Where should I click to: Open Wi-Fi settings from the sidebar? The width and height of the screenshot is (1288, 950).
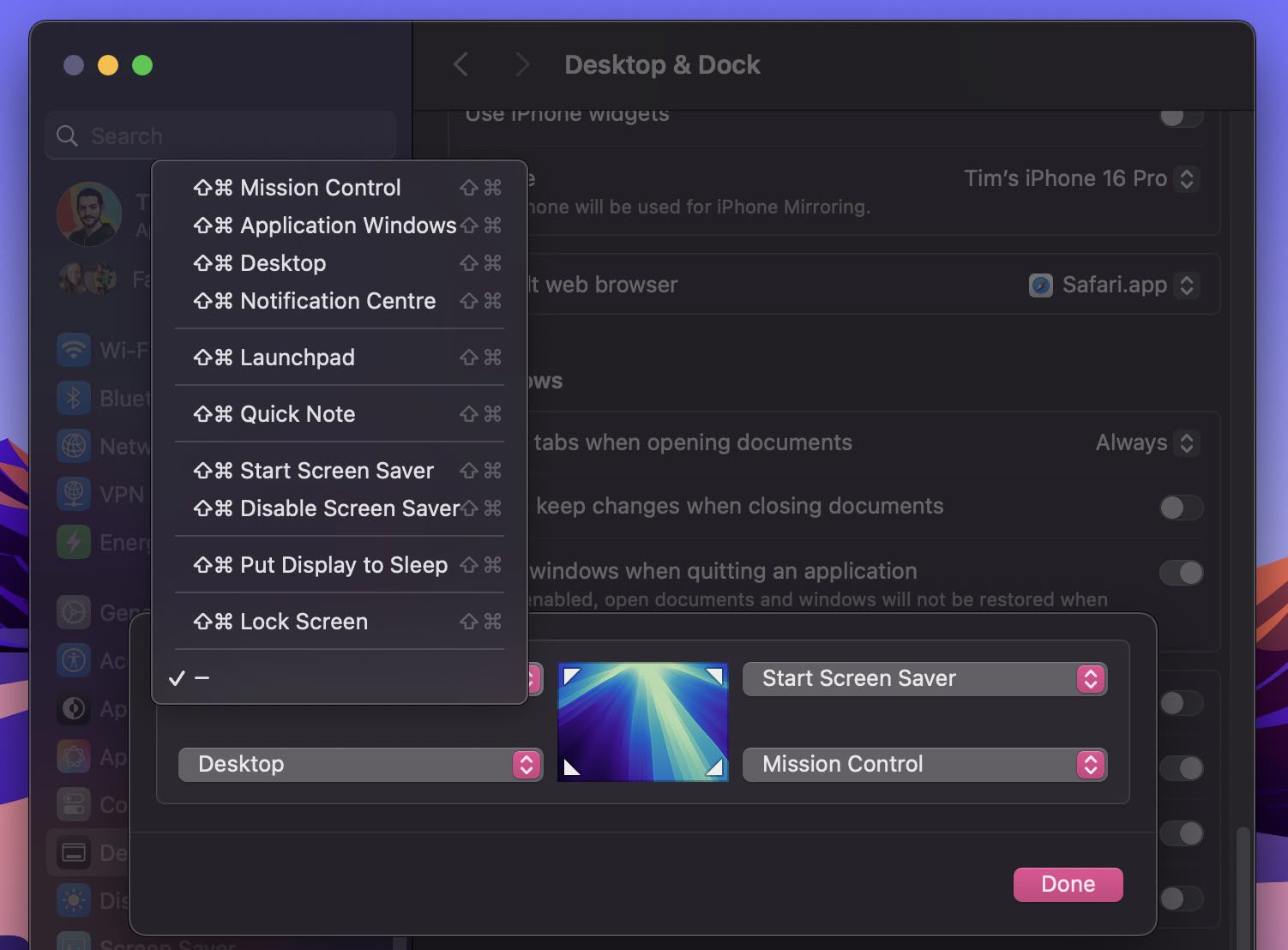(x=74, y=350)
